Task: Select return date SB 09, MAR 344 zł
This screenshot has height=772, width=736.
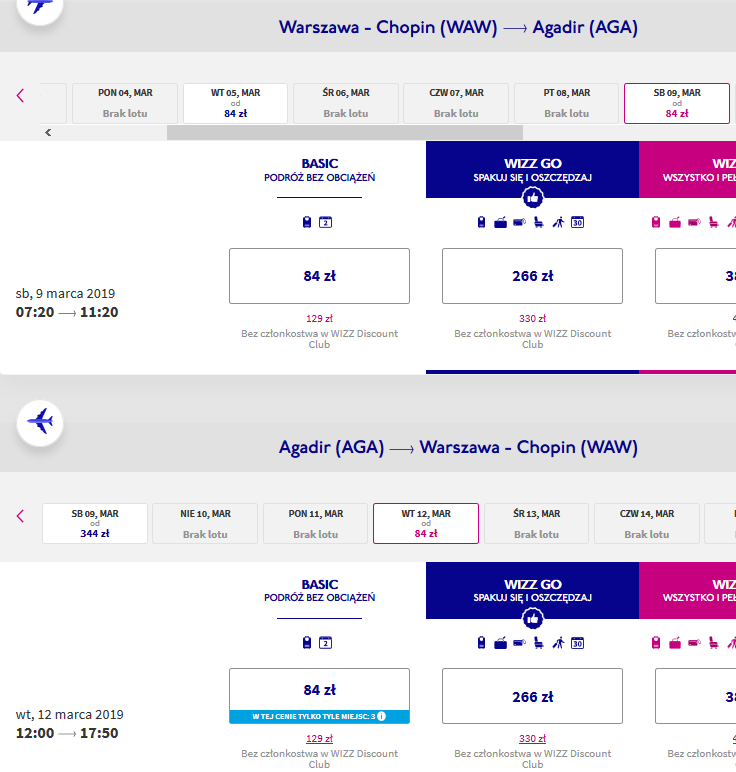Action: [95, 523]
